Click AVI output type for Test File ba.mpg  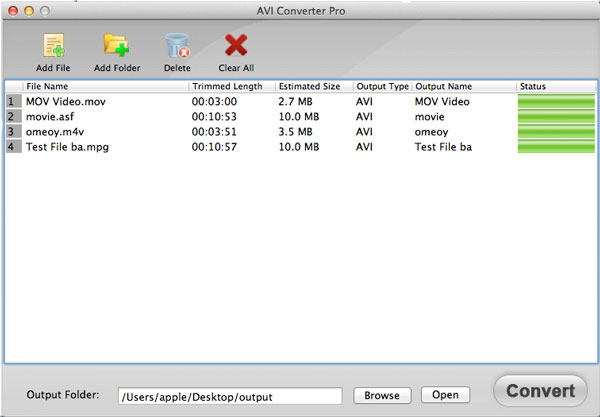[364, 147]
